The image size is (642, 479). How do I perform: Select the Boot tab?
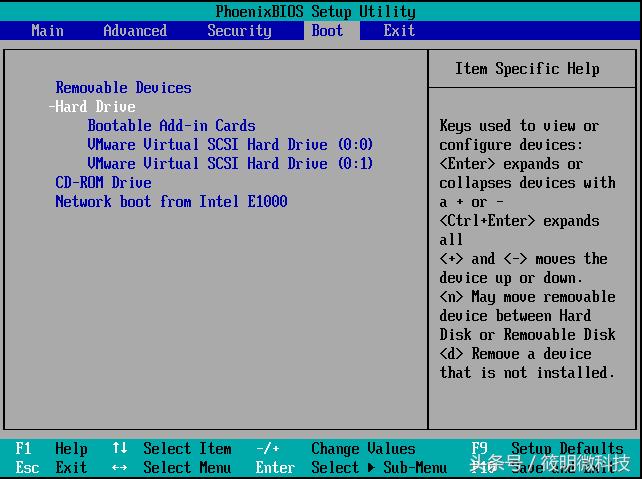click(327, 31)
